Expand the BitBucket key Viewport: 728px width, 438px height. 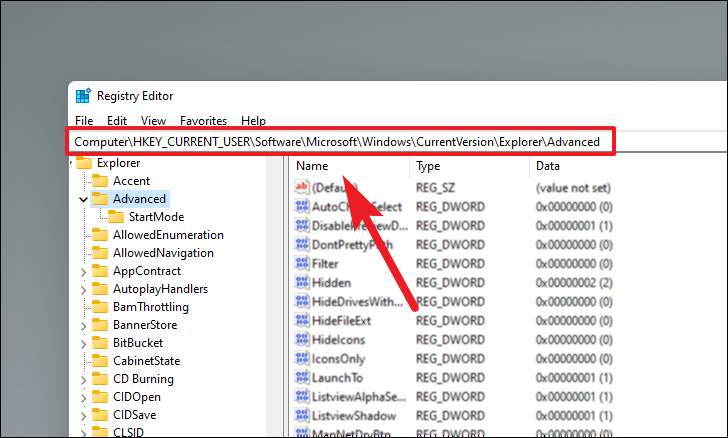point(84,344)
